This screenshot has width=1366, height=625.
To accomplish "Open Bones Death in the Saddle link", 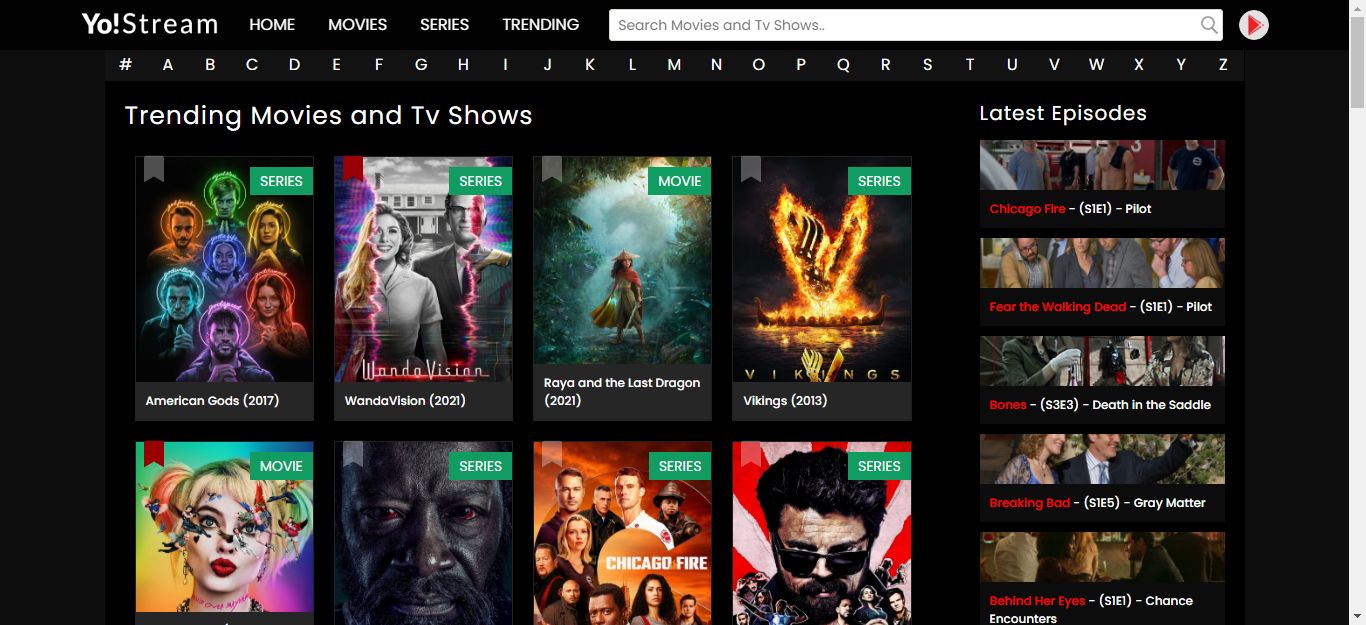I will pyautogui.click(x=1100, y=405).
